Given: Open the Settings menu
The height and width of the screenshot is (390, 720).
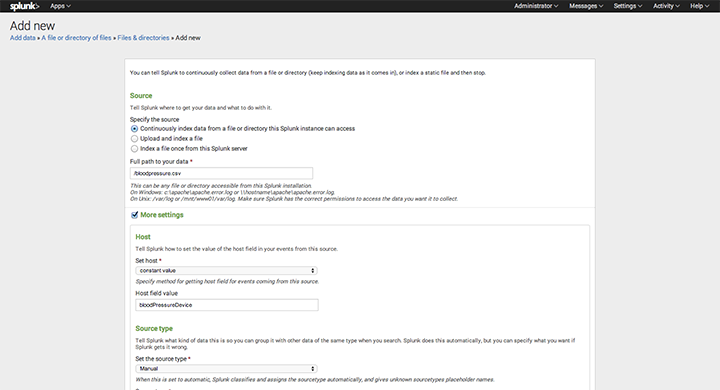Looking at the screenshot, I should click(x=628, y=6).
